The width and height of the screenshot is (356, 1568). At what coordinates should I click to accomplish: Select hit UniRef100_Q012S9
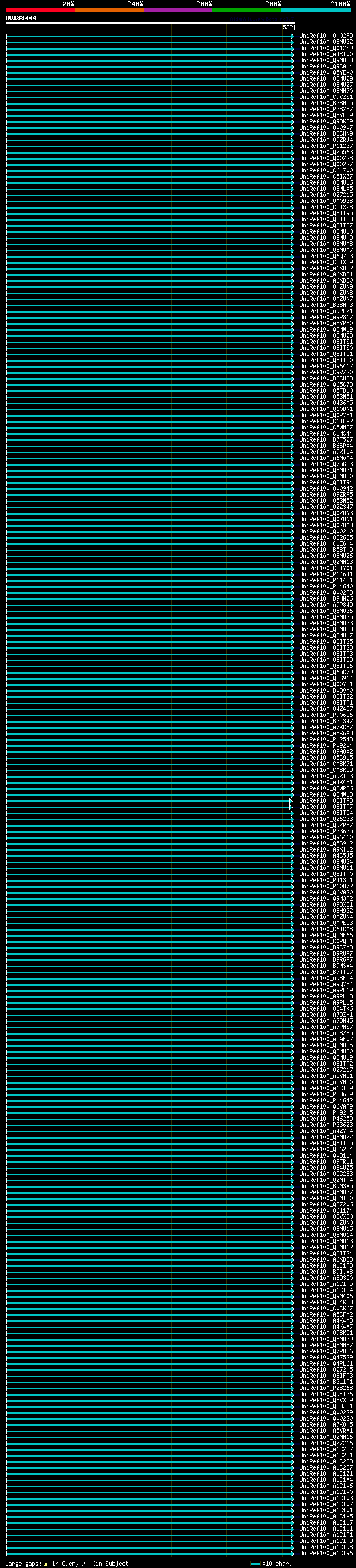[326, 48]
